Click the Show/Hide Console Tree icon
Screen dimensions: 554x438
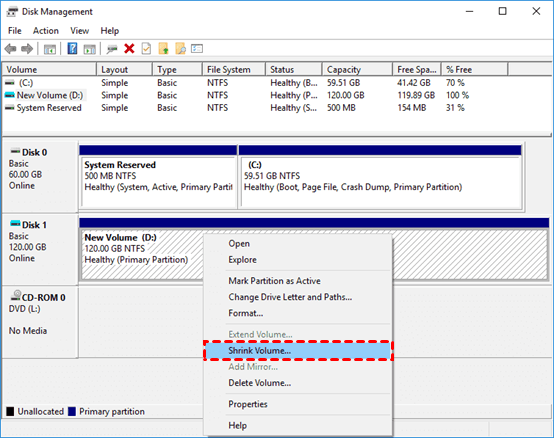[x=50, y=49]
